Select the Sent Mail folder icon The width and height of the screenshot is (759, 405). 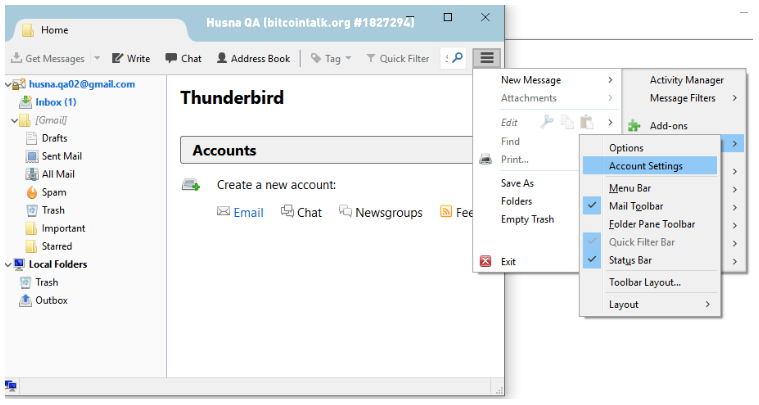coord(31,156)
